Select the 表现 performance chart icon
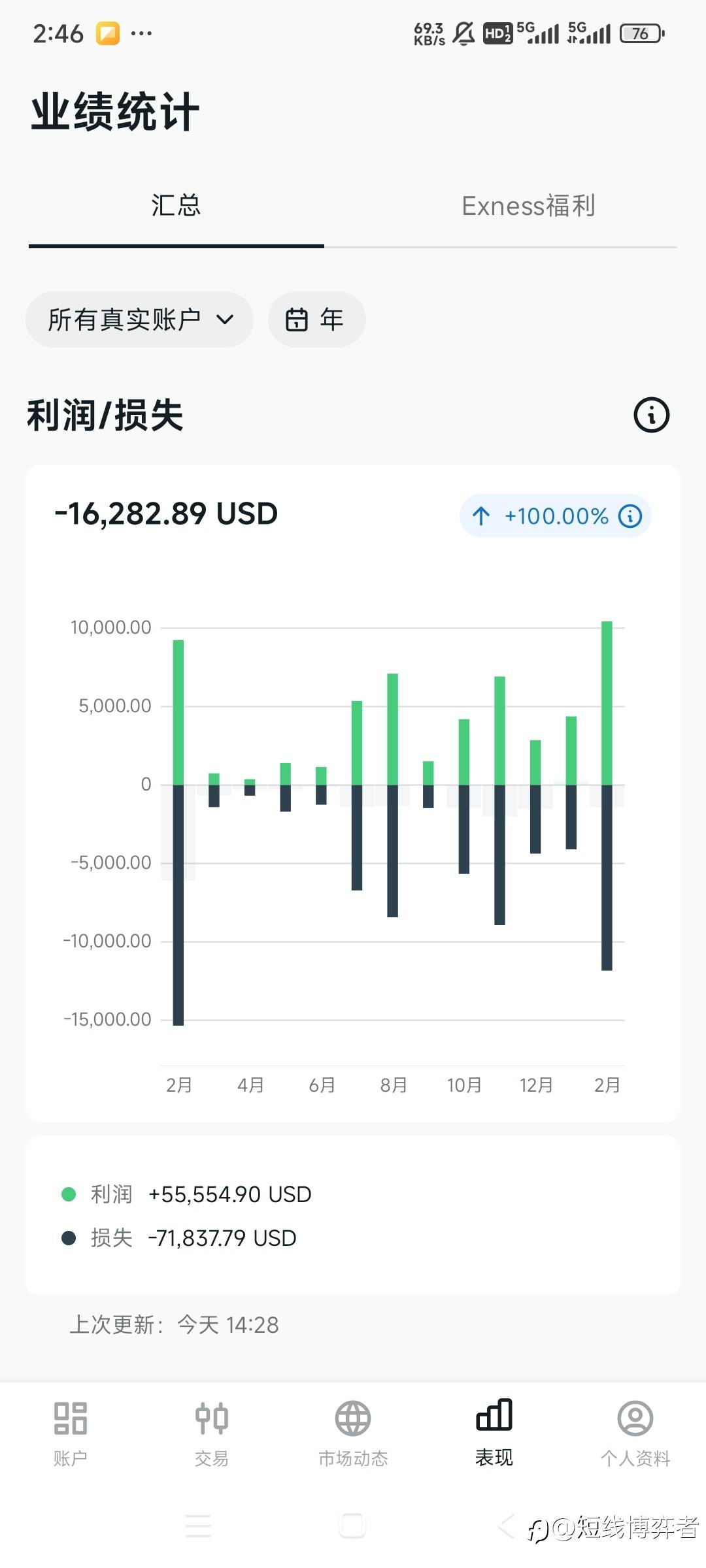Image resolution: width=706 pixels, height=1568 pixels. pyautogui.click(x=494, y=1415)
